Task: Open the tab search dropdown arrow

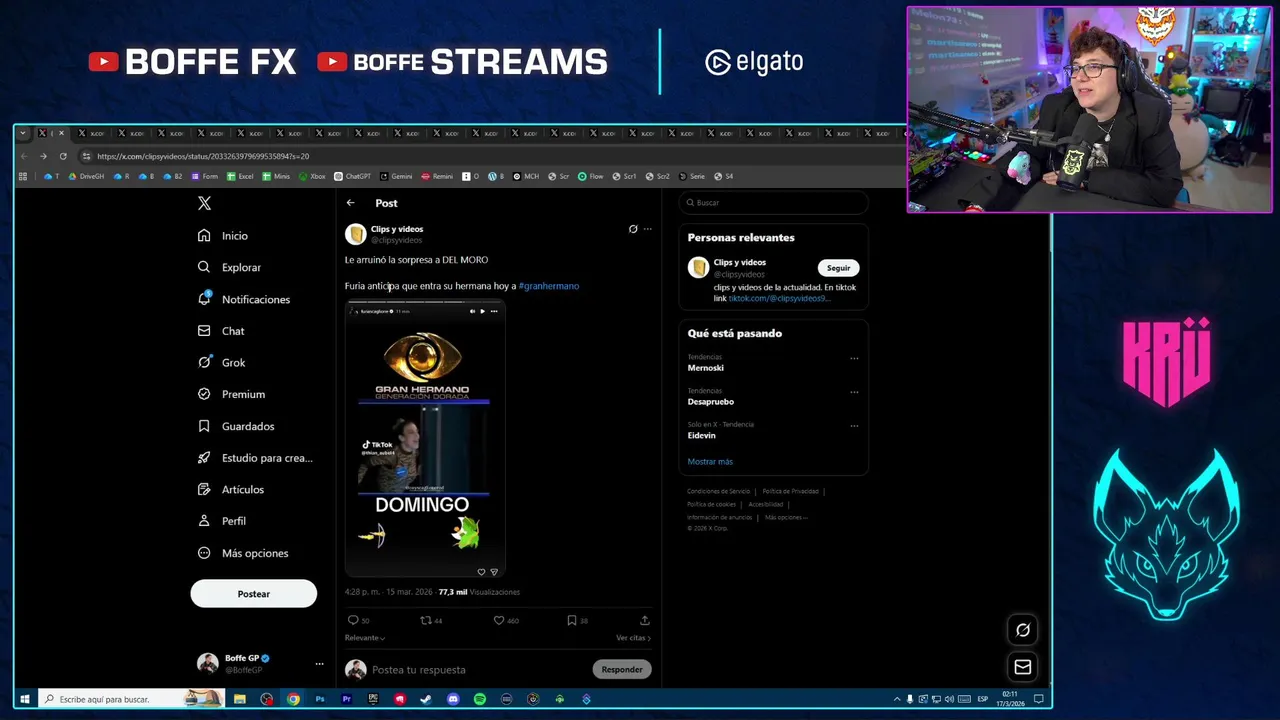Action: click(x=22, y=133)
